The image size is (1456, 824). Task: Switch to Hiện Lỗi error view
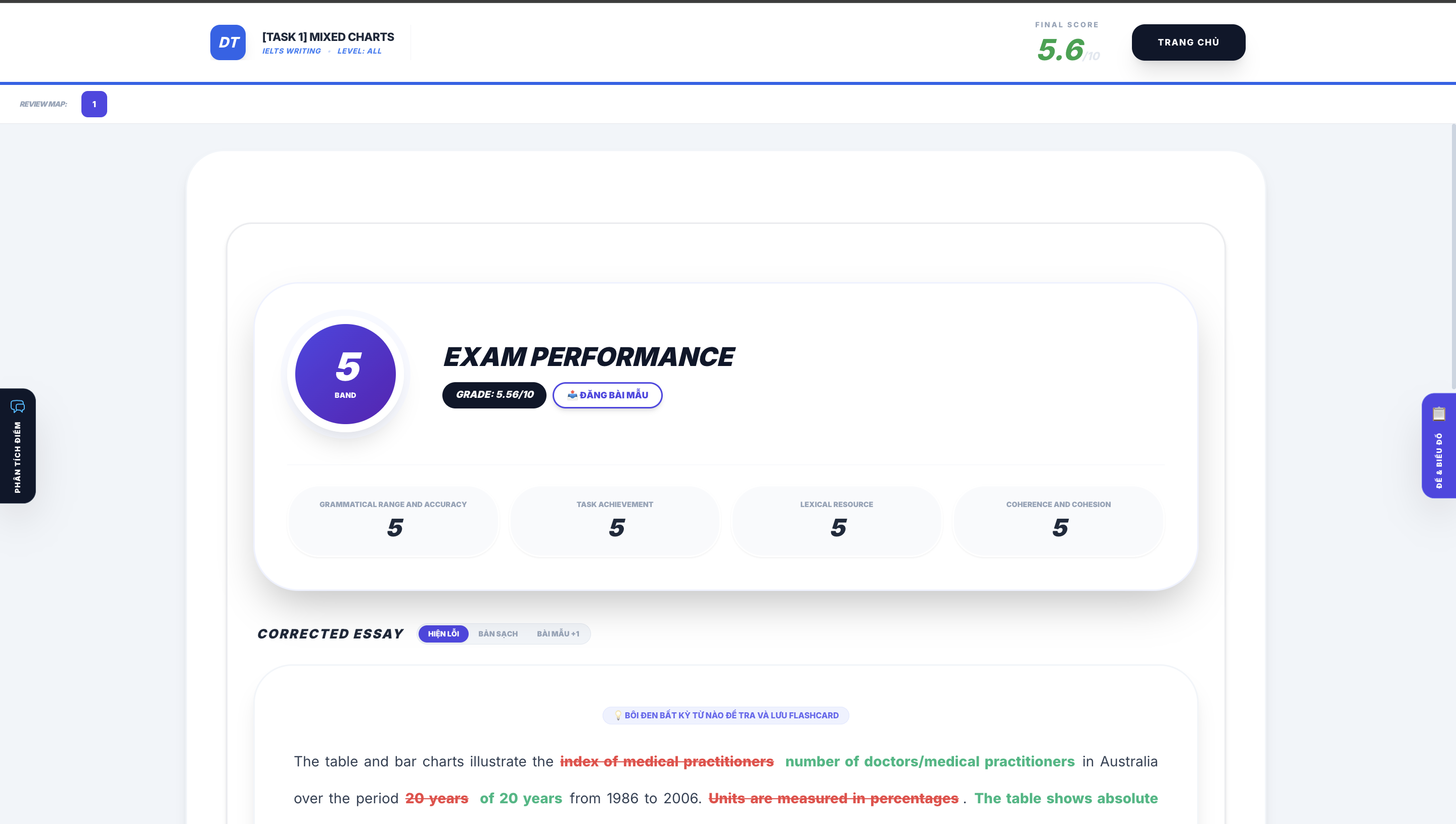pyautogui.click(x=443, y=634)
